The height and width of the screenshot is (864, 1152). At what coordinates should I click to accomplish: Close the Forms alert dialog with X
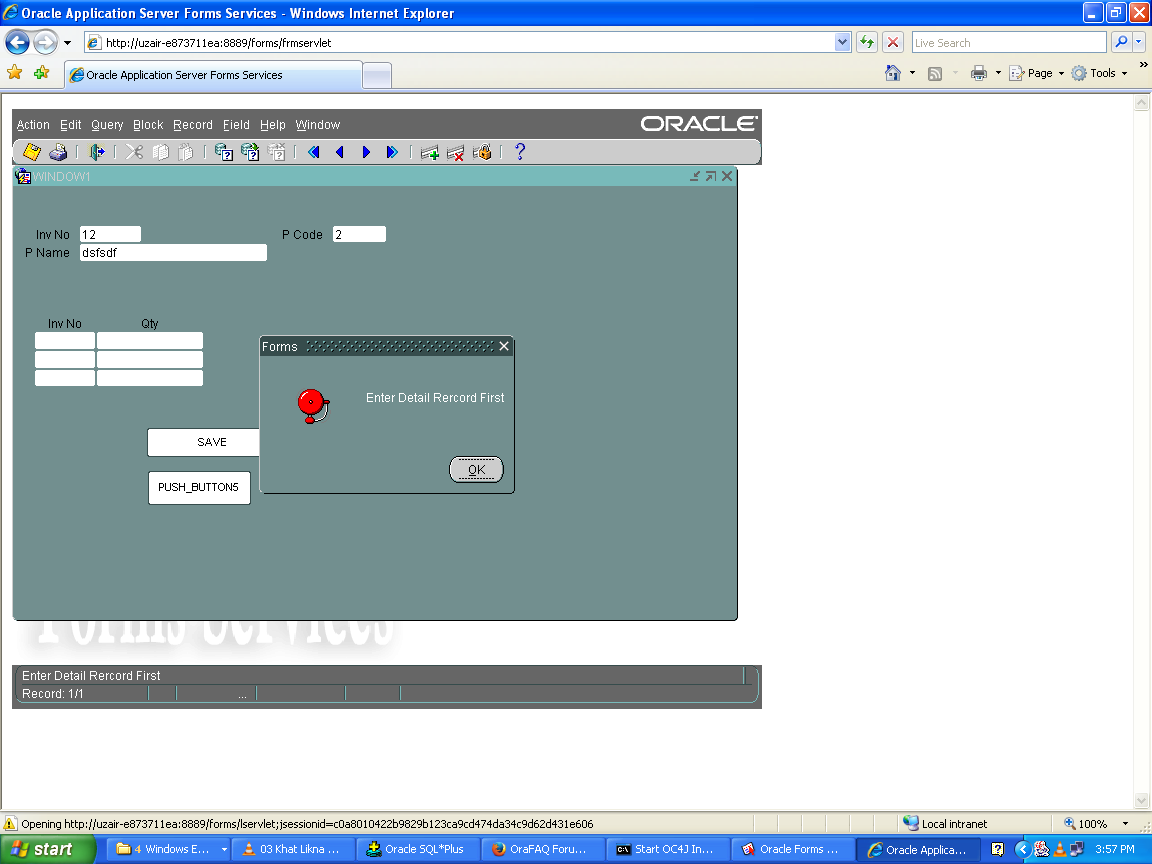pyautogui.click(x=504, y=346)
